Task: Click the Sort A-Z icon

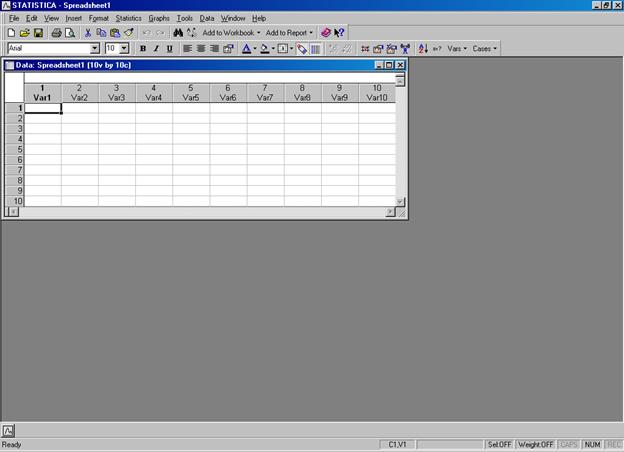Action: [x=423, y=49]
